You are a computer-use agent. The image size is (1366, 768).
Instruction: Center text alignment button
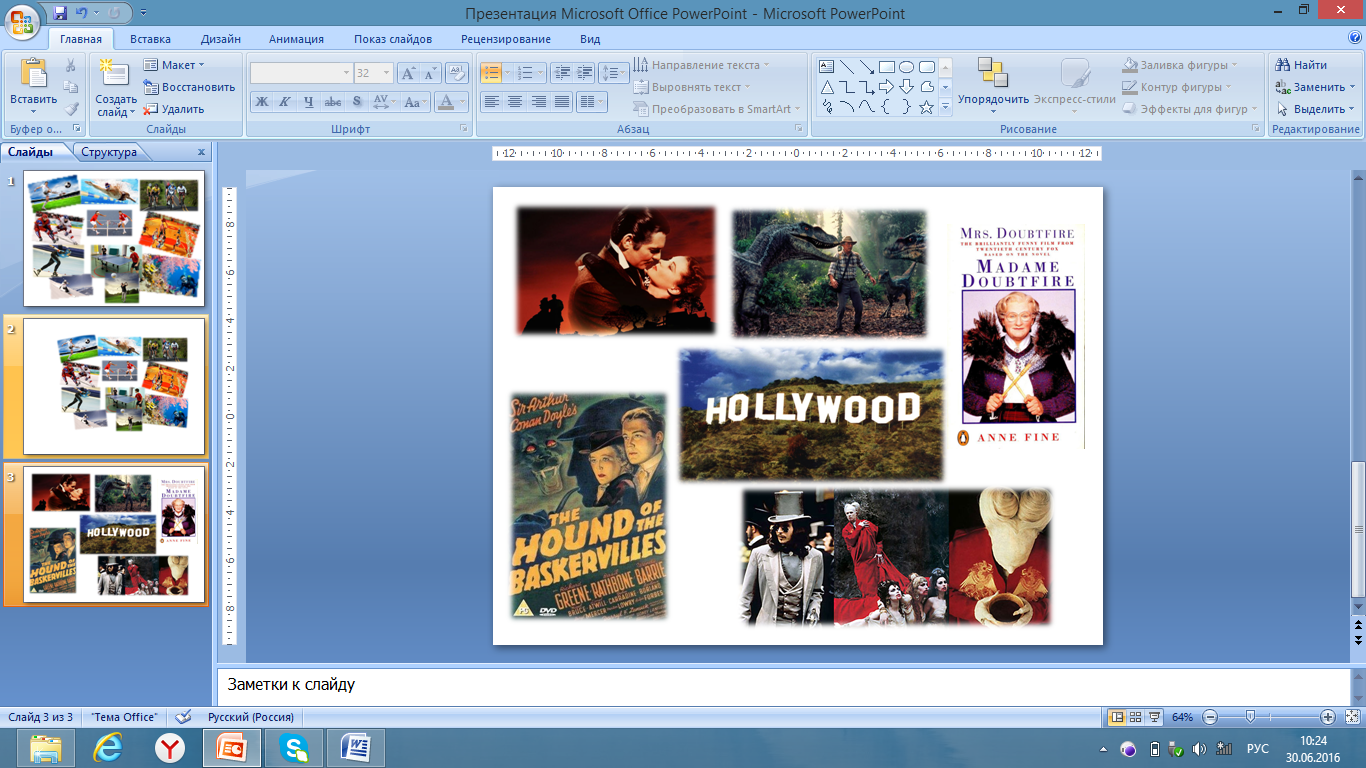coord(515,102)
